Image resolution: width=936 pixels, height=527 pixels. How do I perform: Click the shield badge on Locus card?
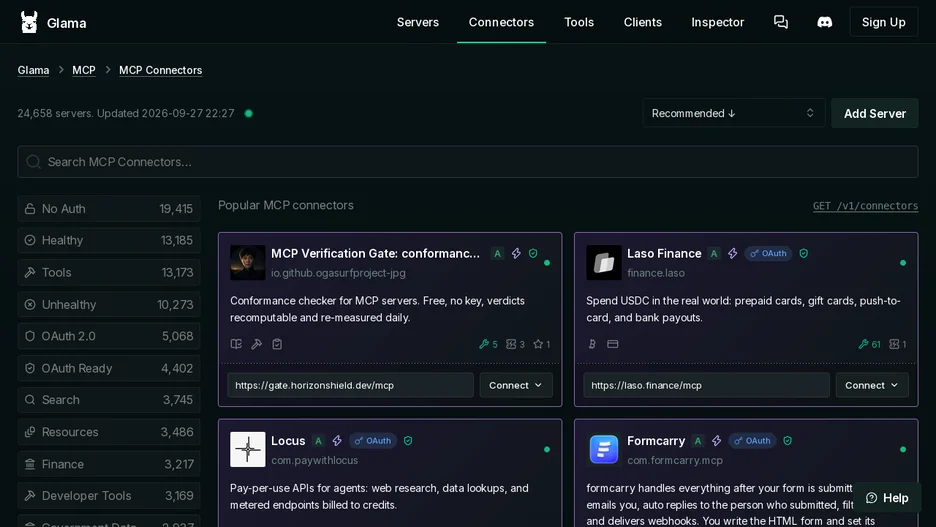pos(408,440)
